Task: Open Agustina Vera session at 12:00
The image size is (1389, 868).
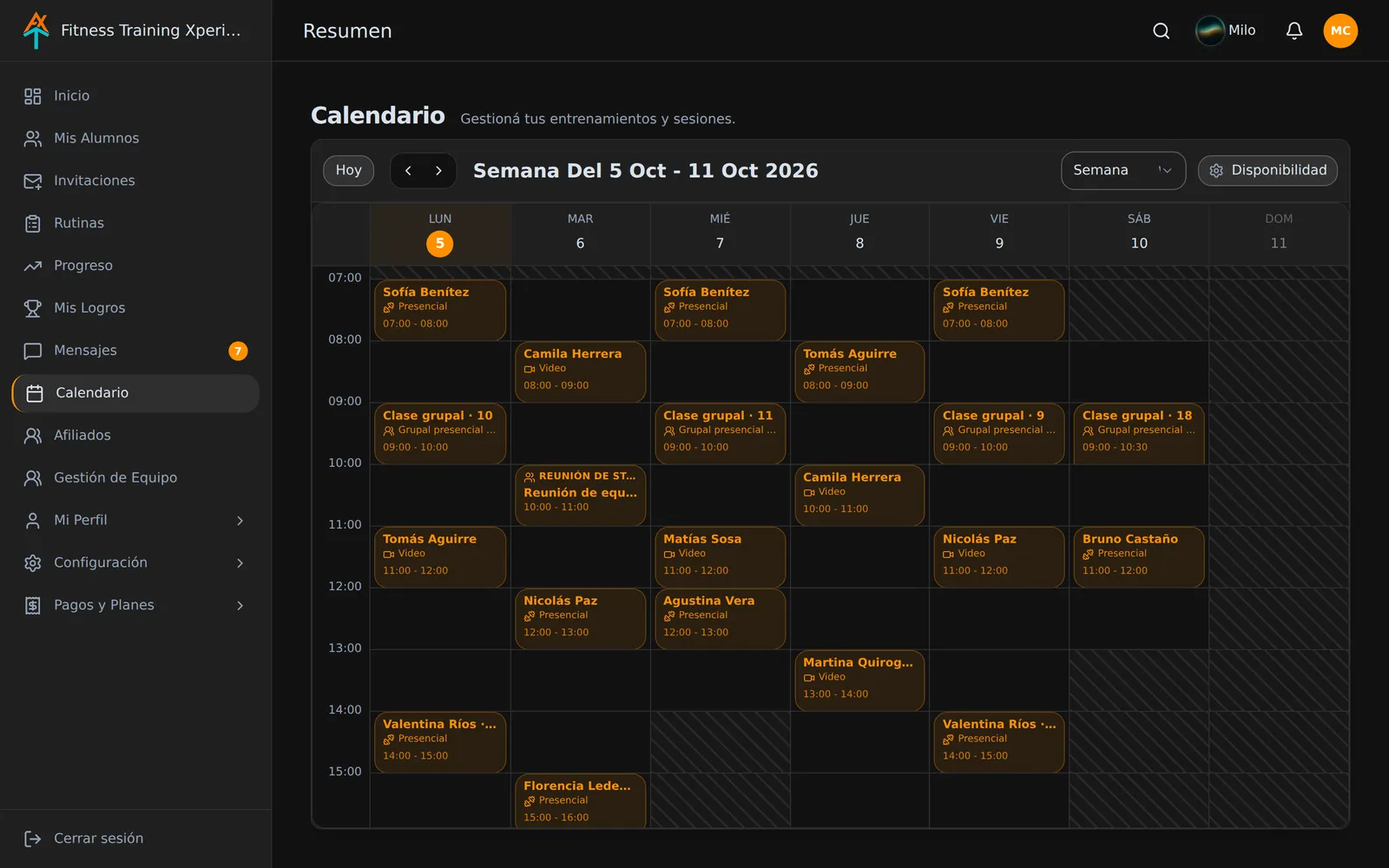Action: point(720,618)
